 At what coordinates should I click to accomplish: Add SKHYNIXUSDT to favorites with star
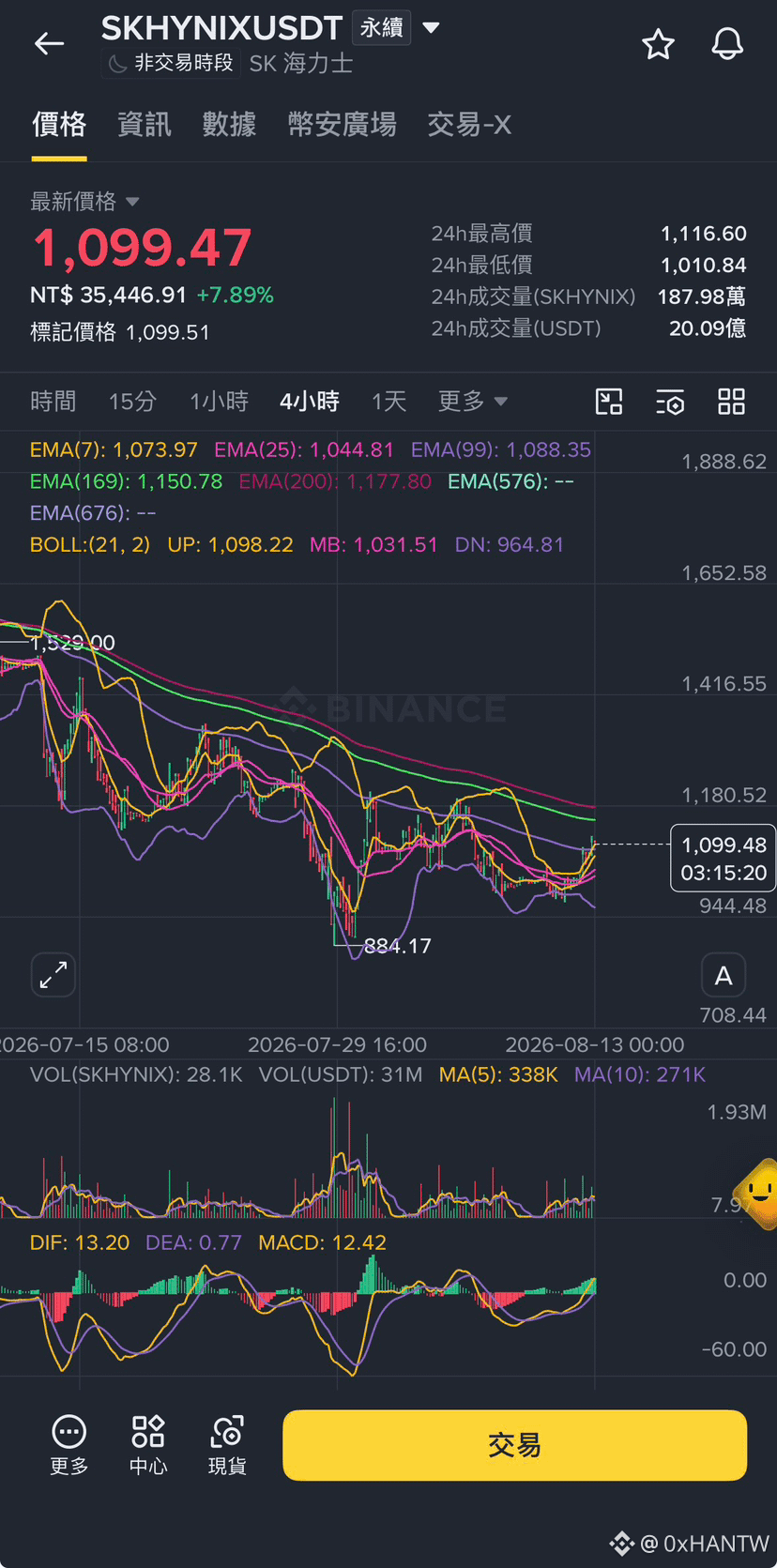[658, 44]
